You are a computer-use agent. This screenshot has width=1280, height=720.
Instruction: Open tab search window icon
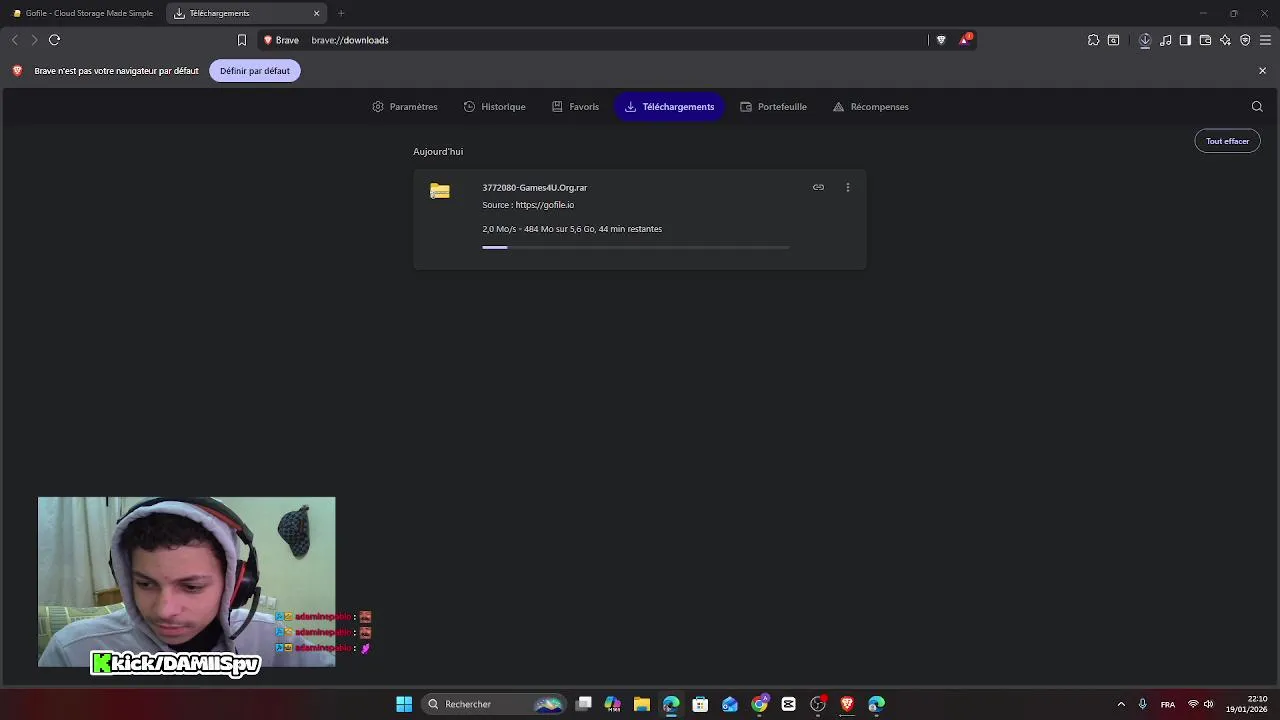(x=1113, y=40)
